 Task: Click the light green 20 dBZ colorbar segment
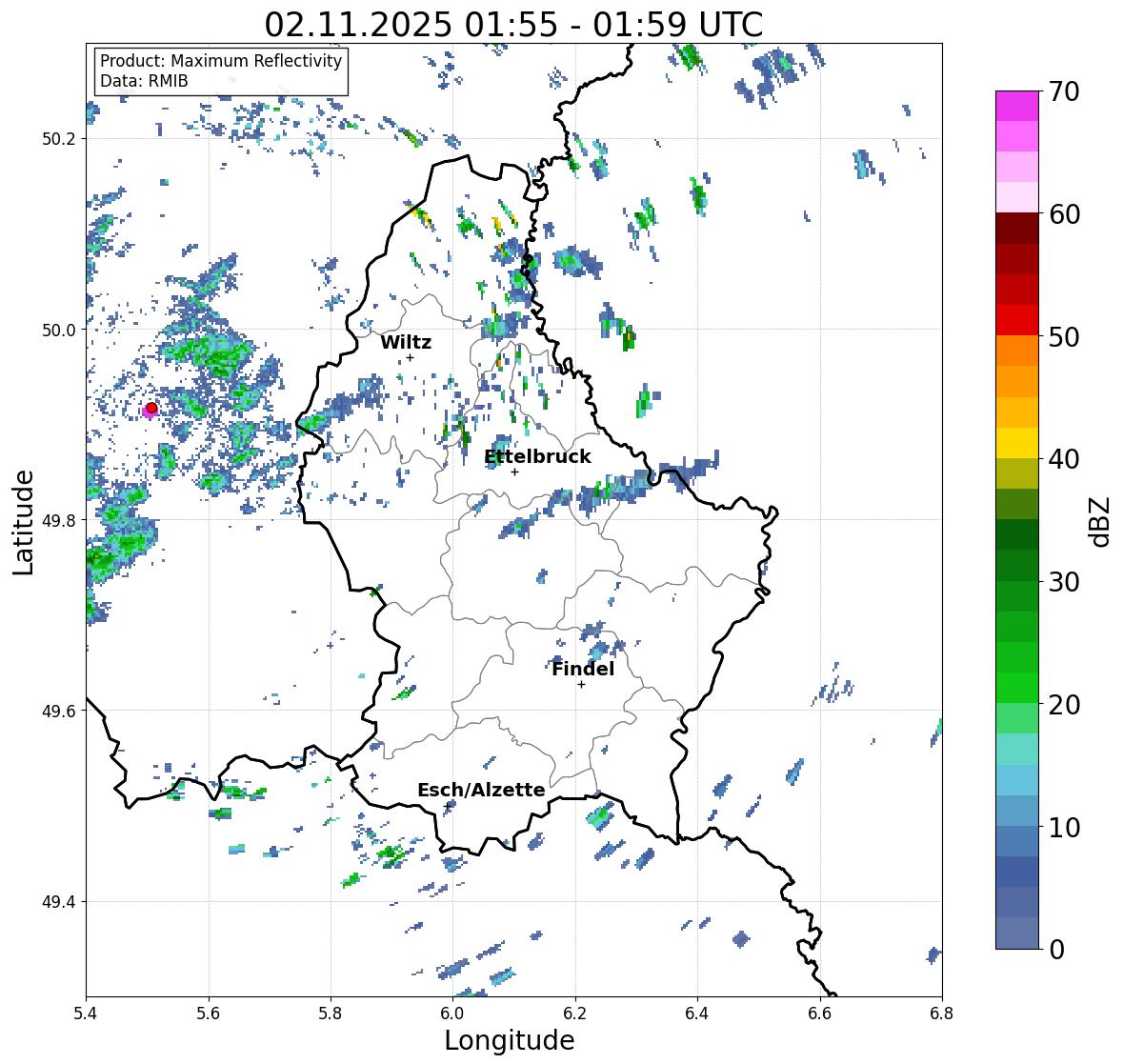[1017, 718]
